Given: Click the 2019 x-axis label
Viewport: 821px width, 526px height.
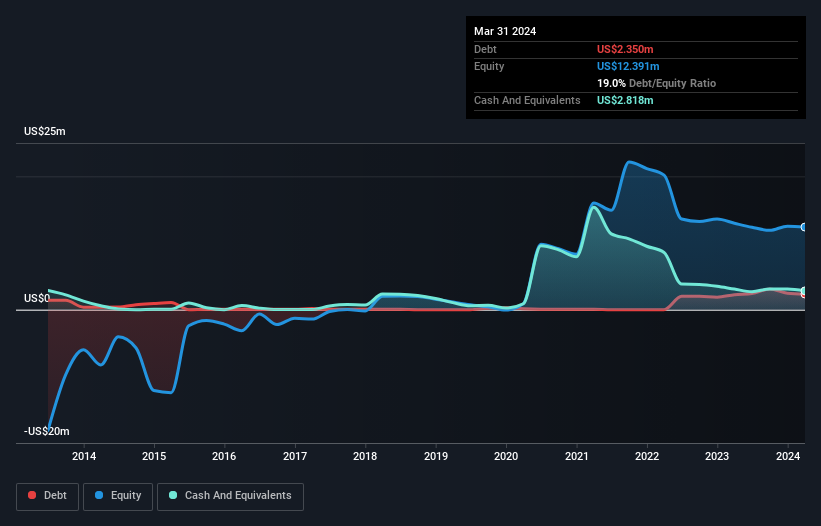Looking at the screenshot, I should point(436,456).
